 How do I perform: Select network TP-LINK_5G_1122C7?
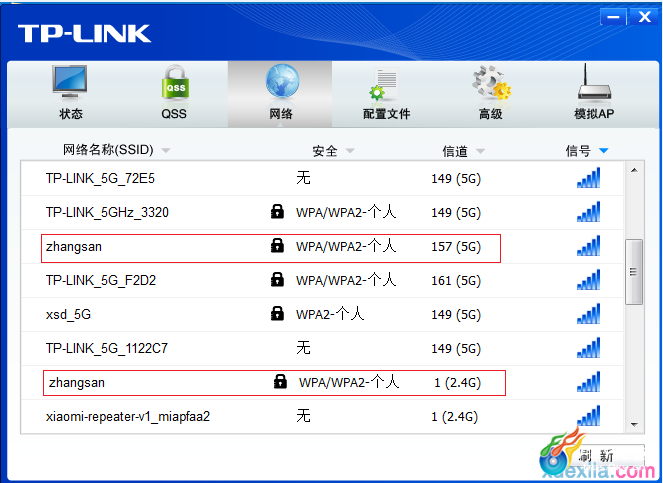click(x=322, y=349)
